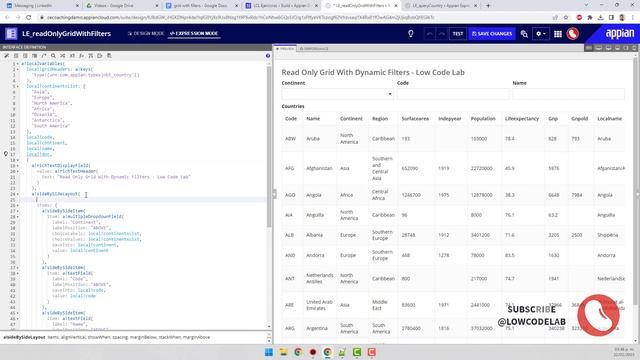This screenshot has width=640, height=360.
Task: Select the tab next to Preview
Action: [314, 49]
